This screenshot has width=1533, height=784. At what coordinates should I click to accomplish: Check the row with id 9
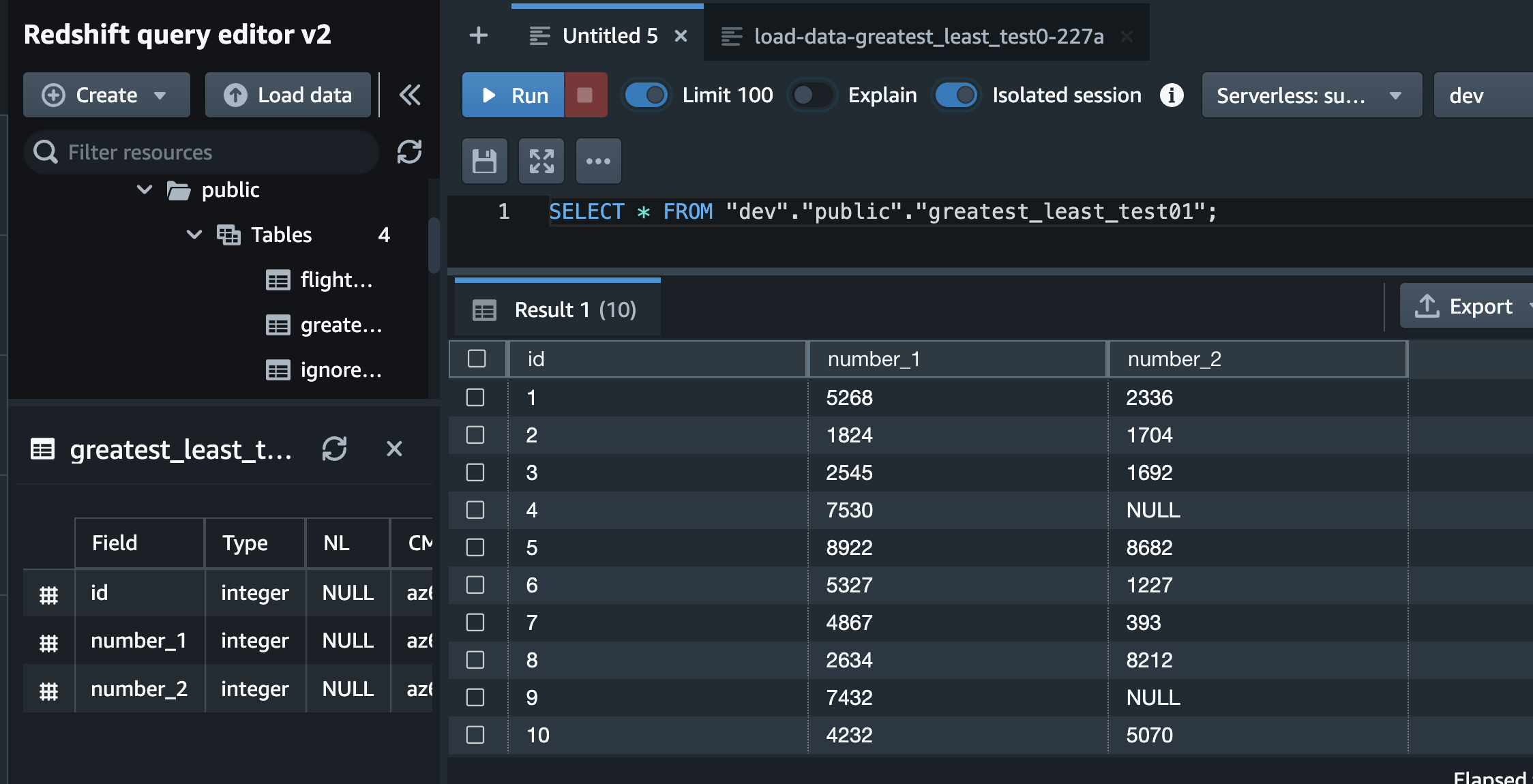[475, 697]
